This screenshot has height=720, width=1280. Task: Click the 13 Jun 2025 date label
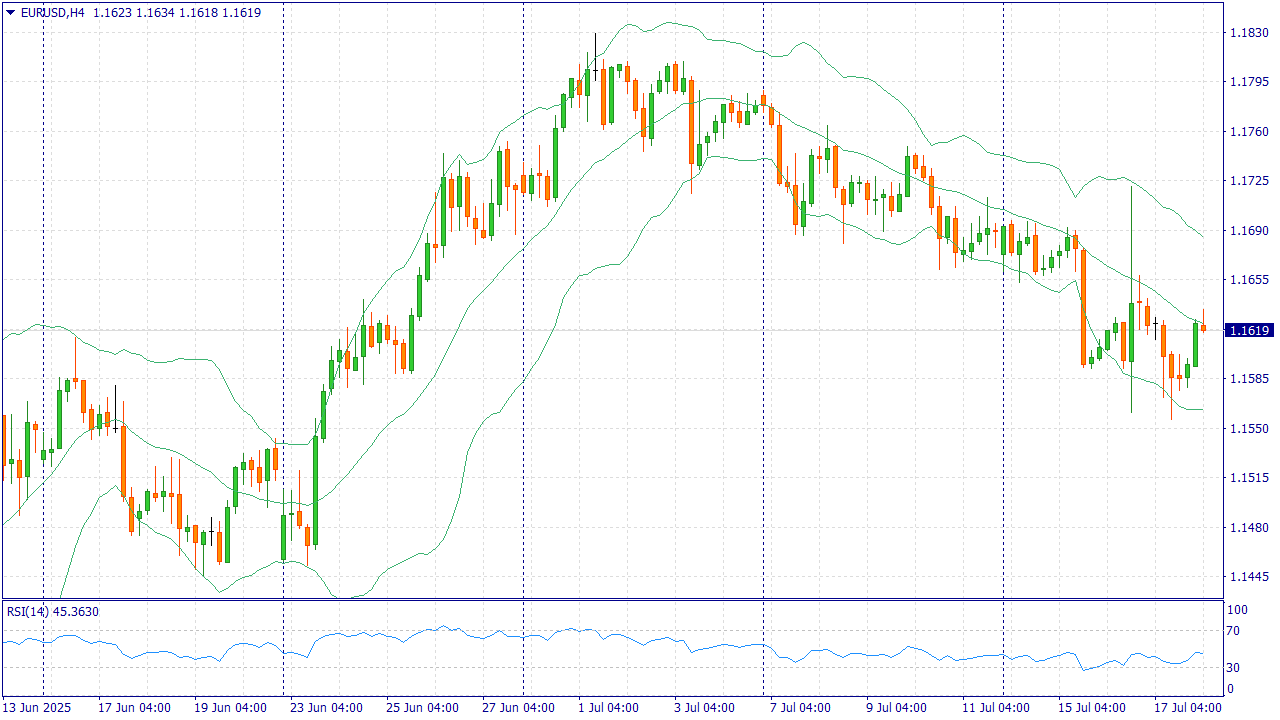tap(37, 708)
